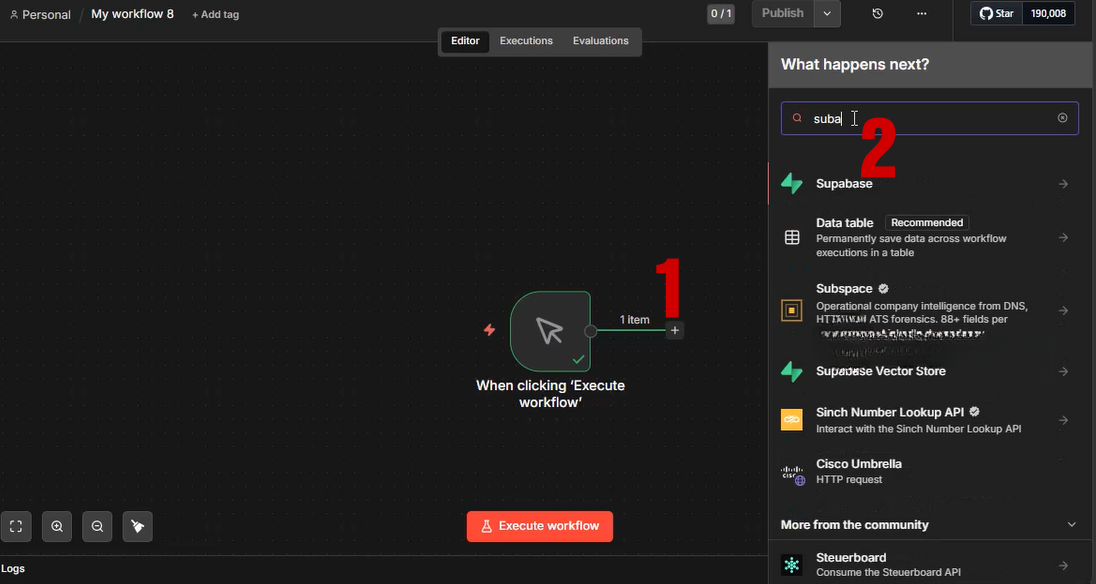Open the workflow history clock icon
Screen dimensions: 1096x584
[878, 14]
